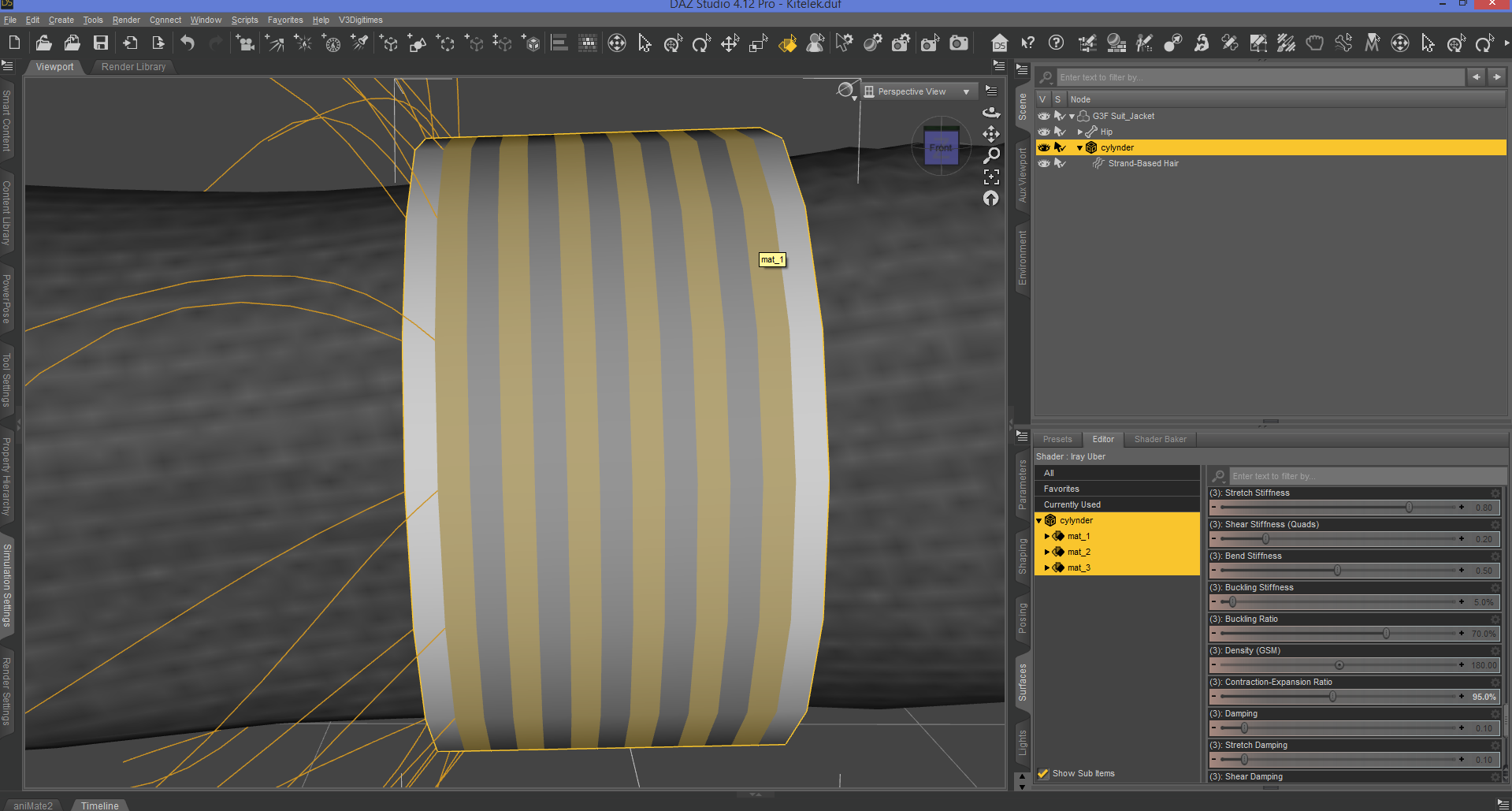Hide the G3F Suit_Jacket node
The width and height of the screenshot is (1512, 811).
click(x=1043, y=116)
